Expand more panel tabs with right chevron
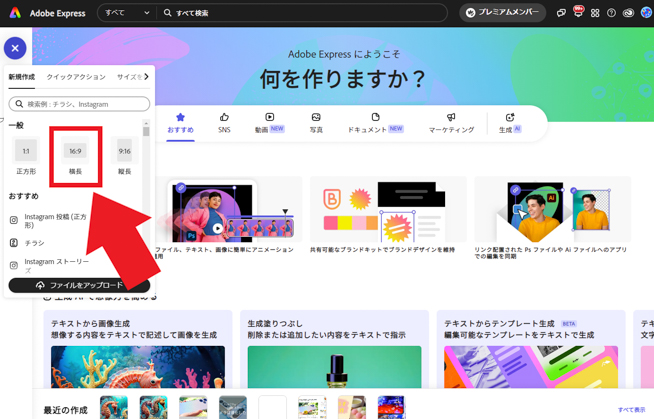This screenshot has width=654, height=419. (147, 77)
